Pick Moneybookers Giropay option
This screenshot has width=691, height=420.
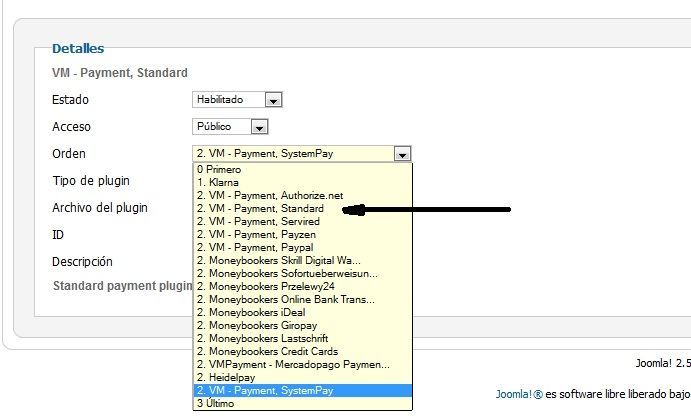302,326
